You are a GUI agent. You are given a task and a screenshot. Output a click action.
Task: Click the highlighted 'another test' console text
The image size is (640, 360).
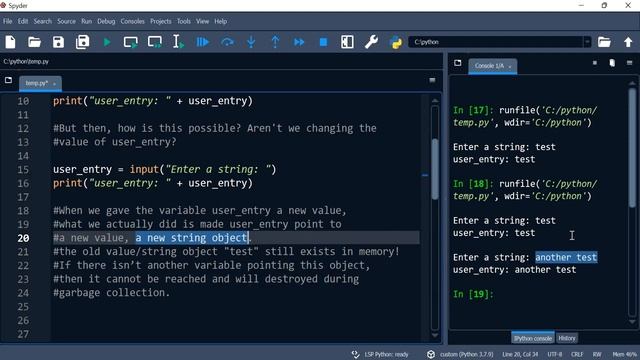click(566, 257)
